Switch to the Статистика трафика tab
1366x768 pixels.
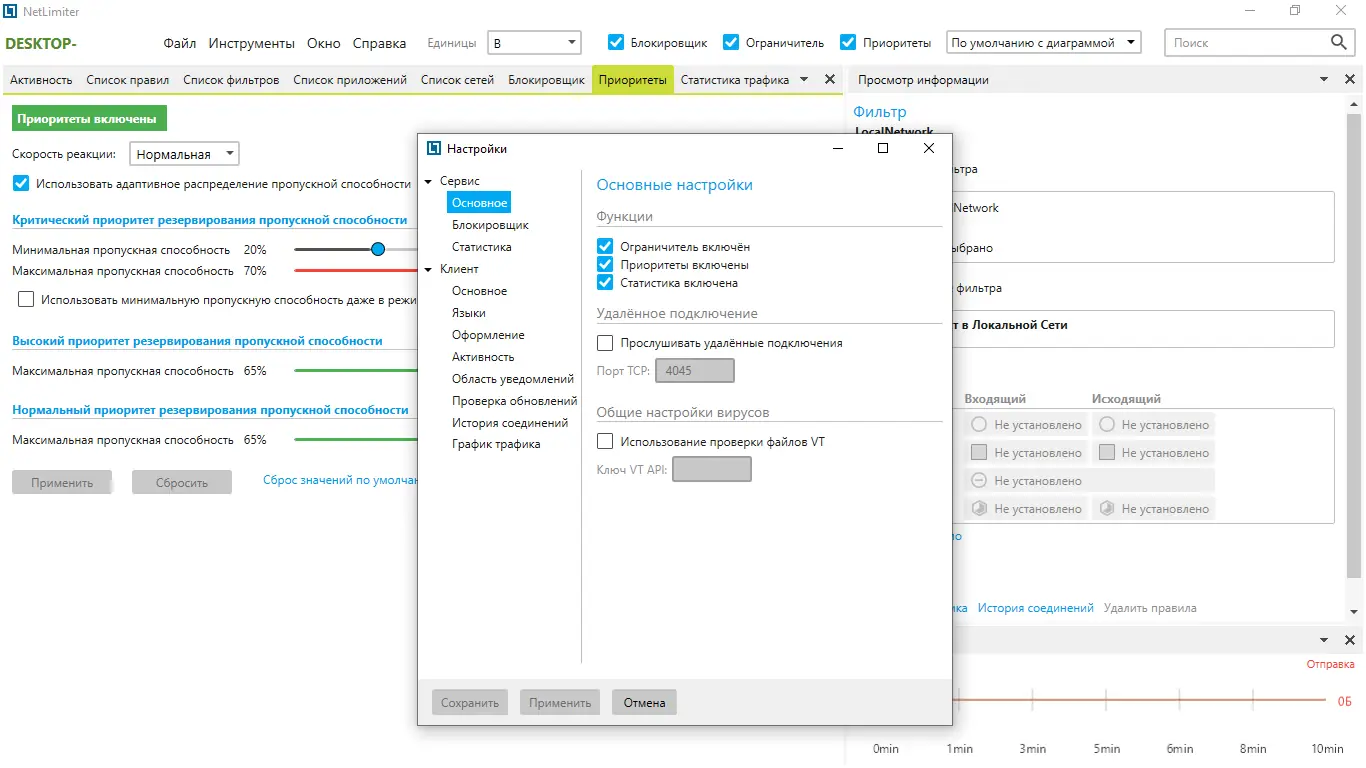[x=735, y=80]
